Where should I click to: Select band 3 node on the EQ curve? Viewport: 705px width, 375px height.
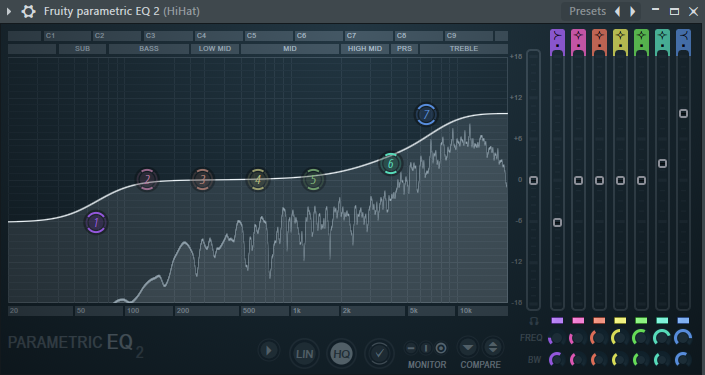(203, 180)
